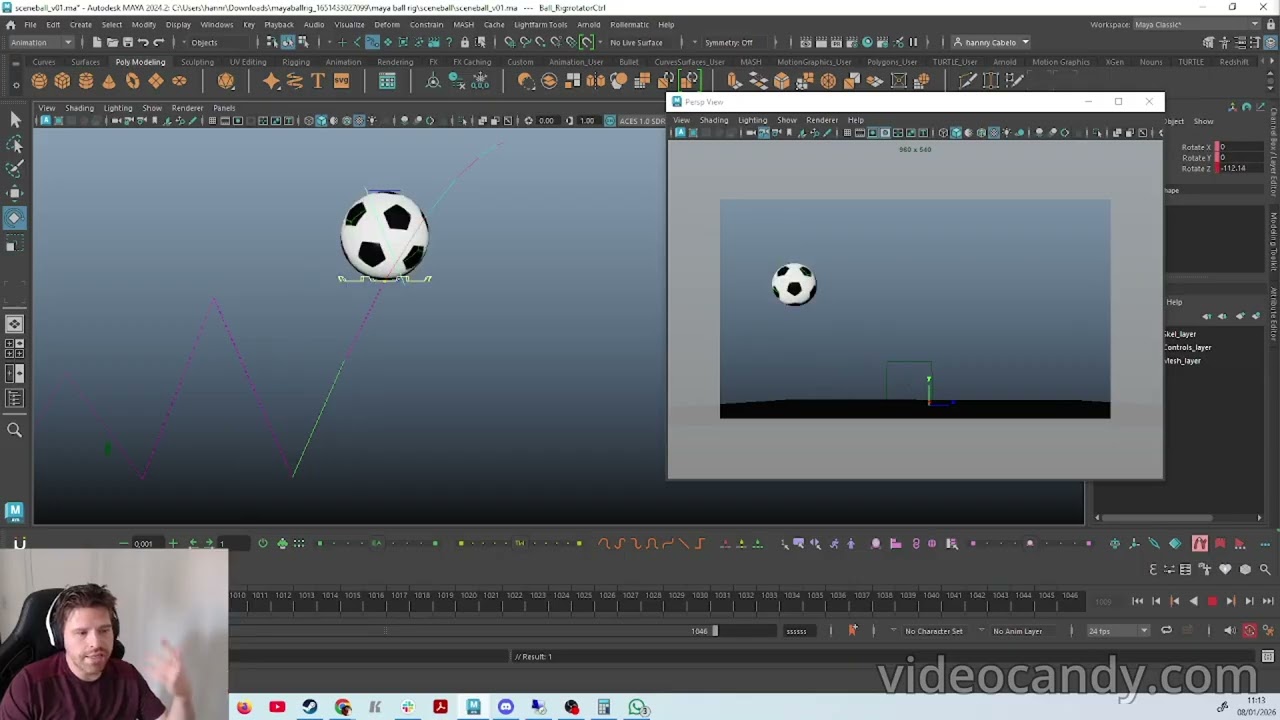Click the Rotate Z value field

pyautogui.click(x=1240, y=168)
